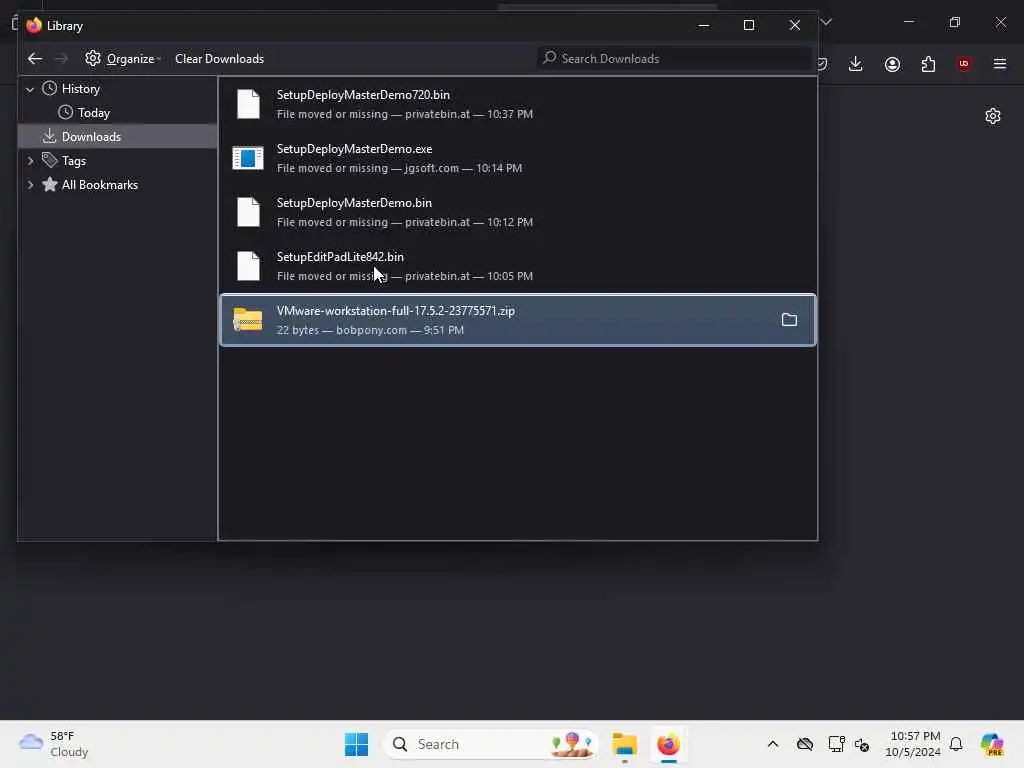Open File Explorer from the taskbar
Viewport: 1024px width, 768px height.
[x=624, y=744]
